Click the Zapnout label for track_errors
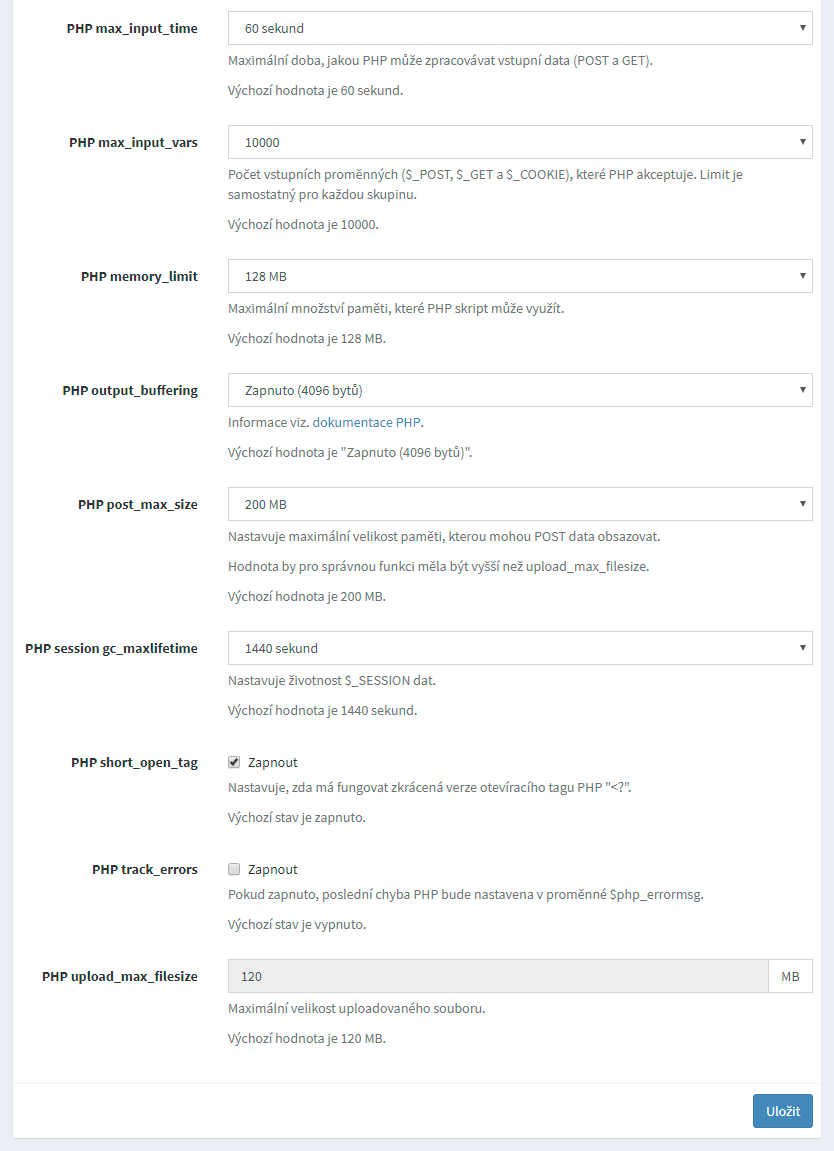The width and height of the screenshot is (834, 1151). [x=272, y=870]
